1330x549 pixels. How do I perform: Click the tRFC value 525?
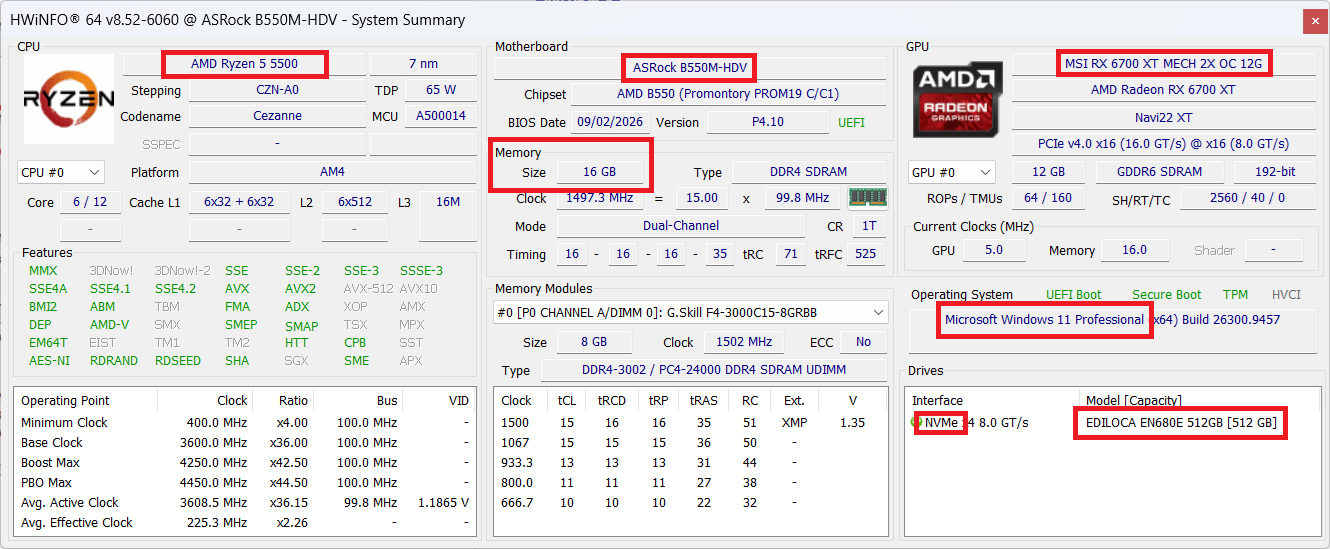click(866, 254)
